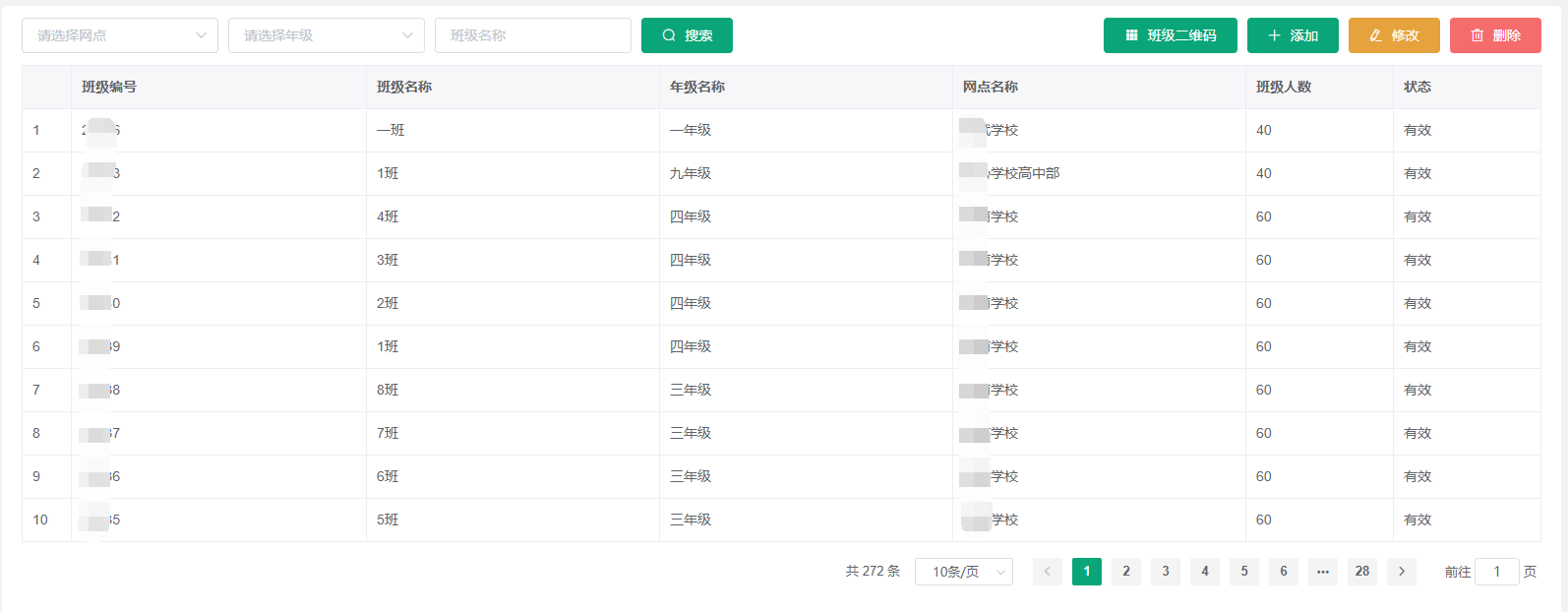Select page 5 in pagination
Image resolution: width=1568 pixels, height=612 pixels.
(1244, 572)
